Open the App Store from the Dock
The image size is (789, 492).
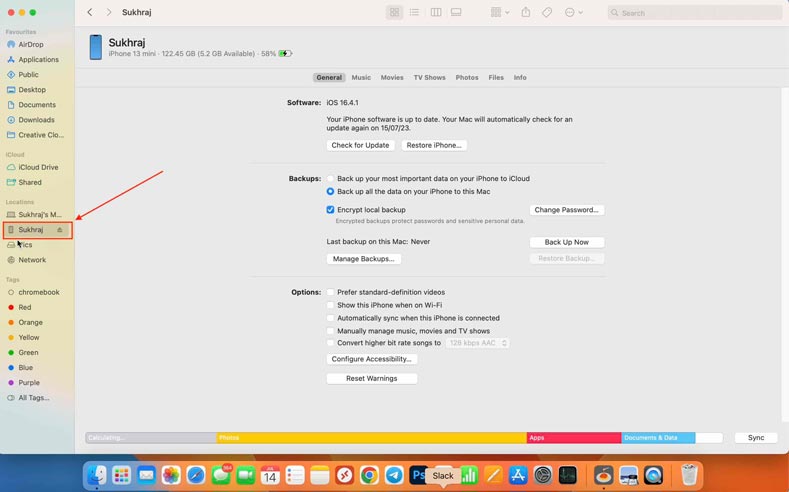[x=518, y=475]
